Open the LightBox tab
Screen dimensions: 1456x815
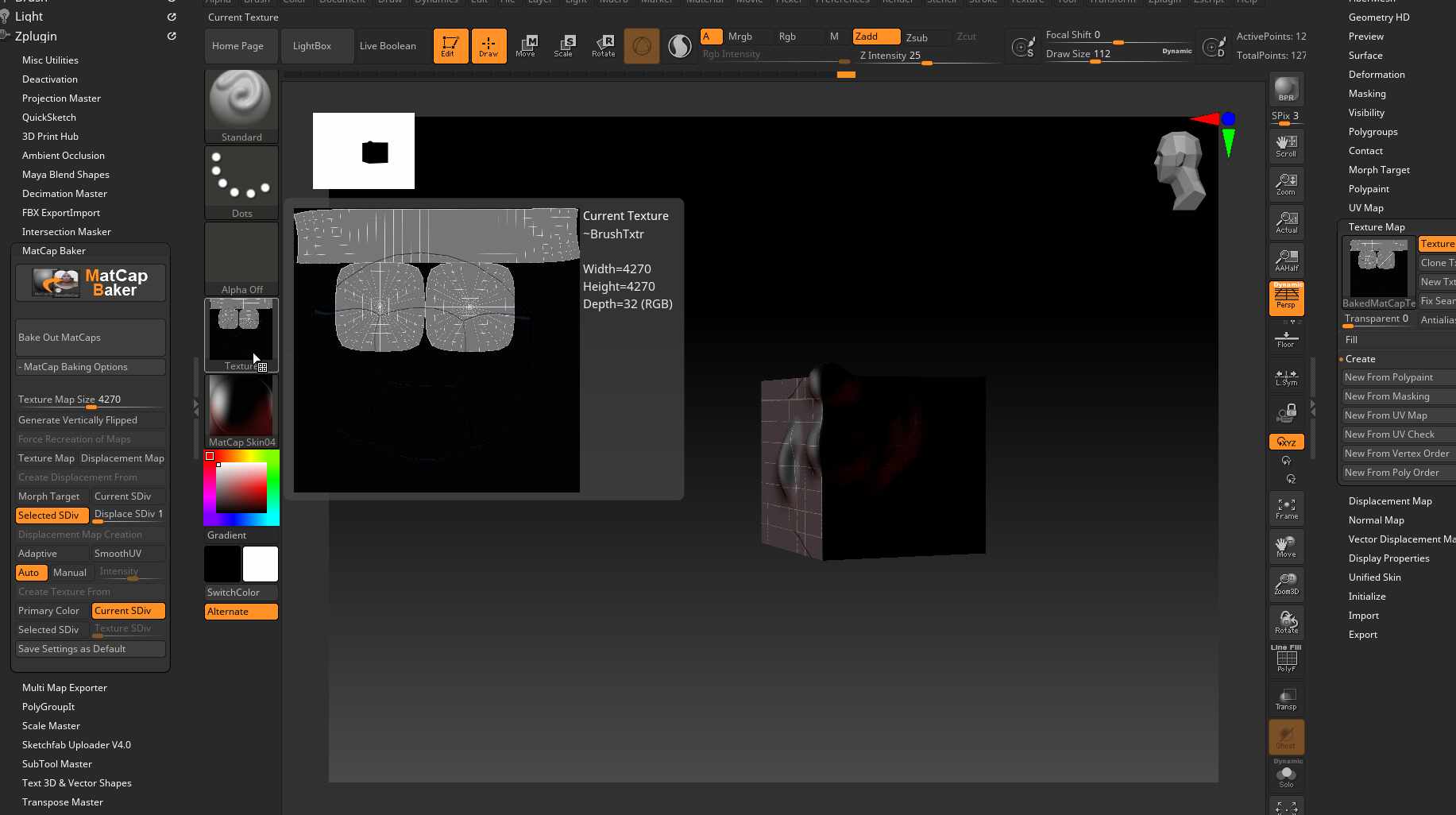click(317, 46)
